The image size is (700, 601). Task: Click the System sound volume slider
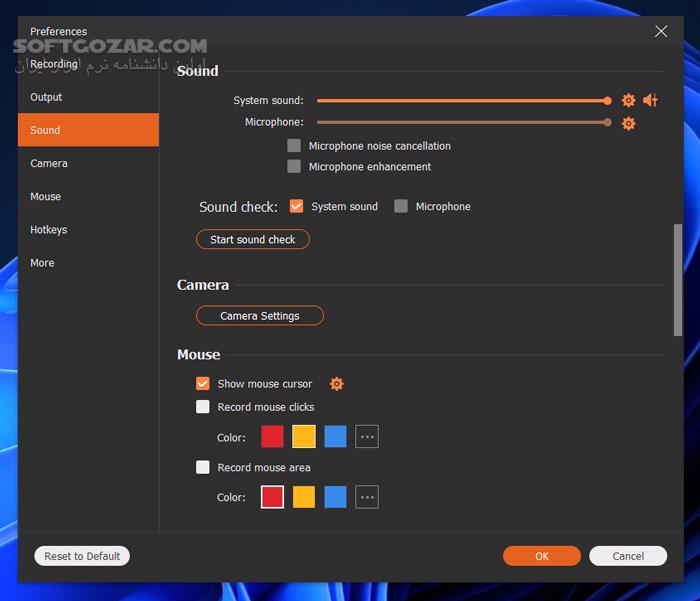tap(462, 100)
